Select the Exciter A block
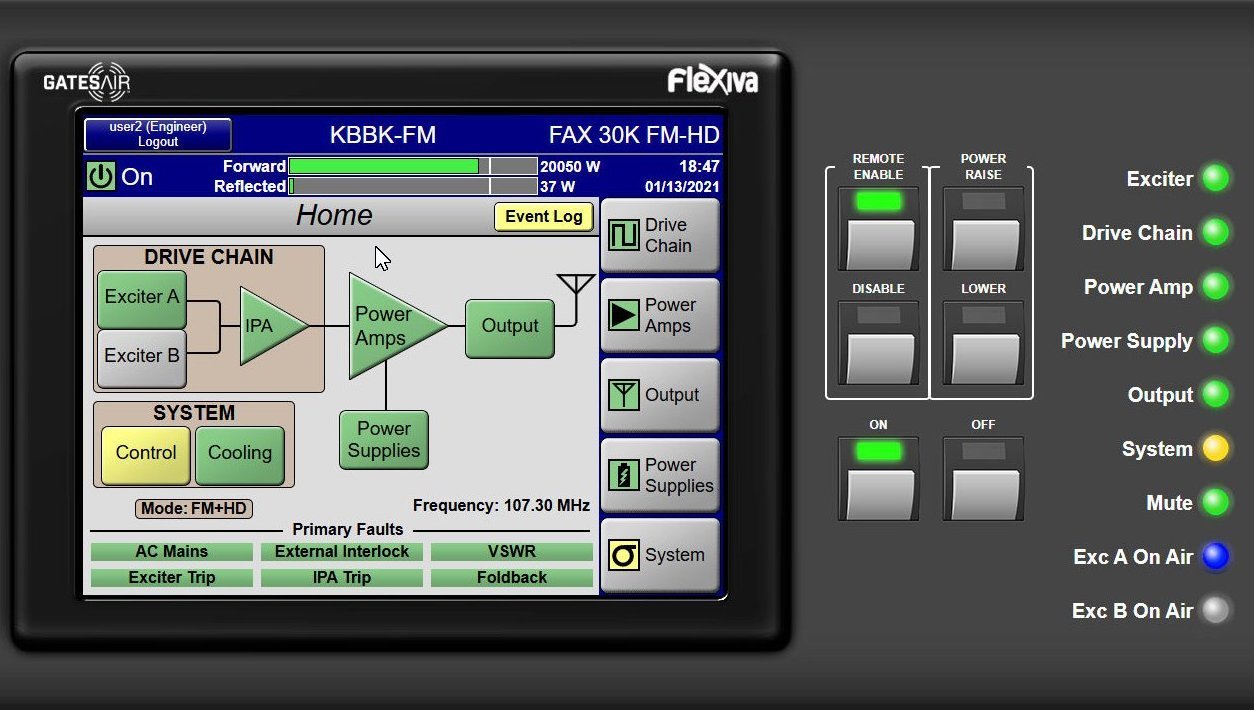 pos(142,298)
